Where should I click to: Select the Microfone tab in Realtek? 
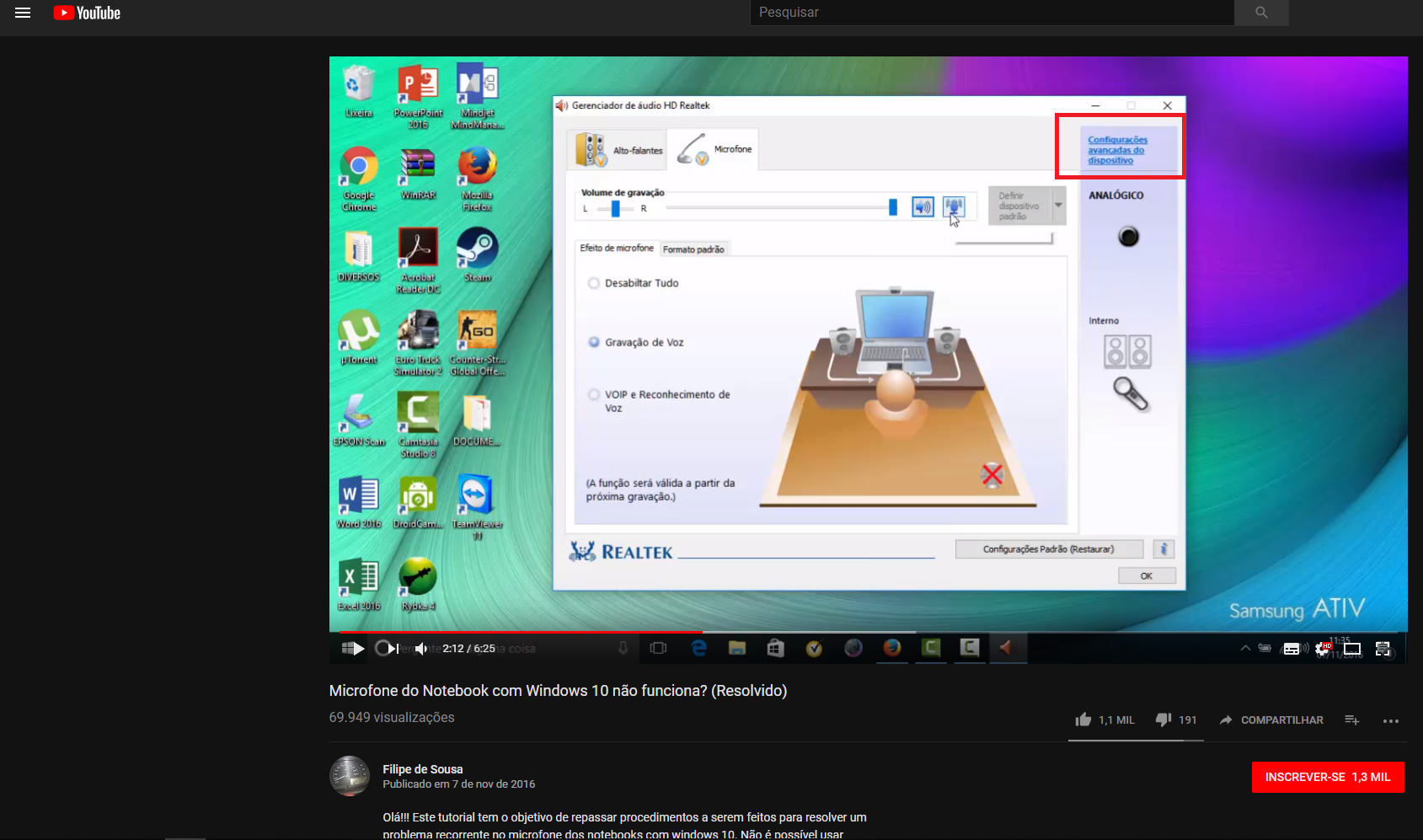(x=714, y=149)
